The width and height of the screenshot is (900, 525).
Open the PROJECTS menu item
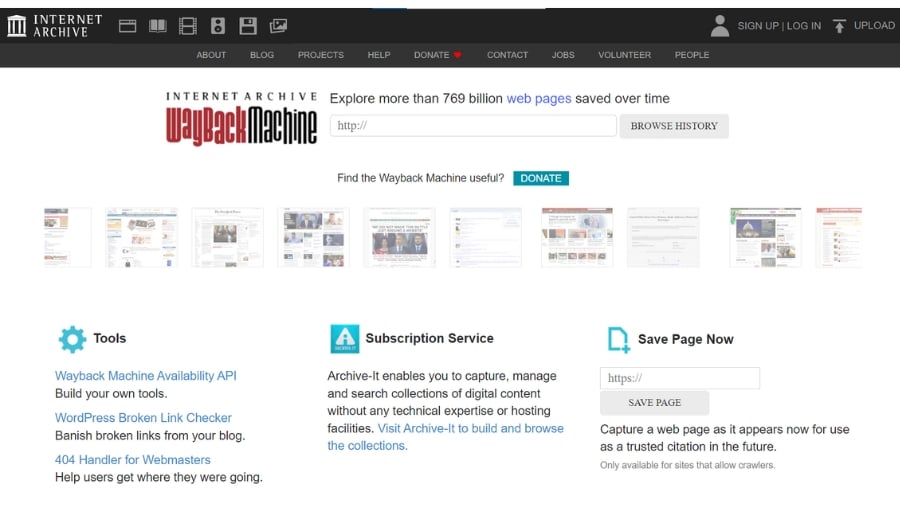coord(321,55)
